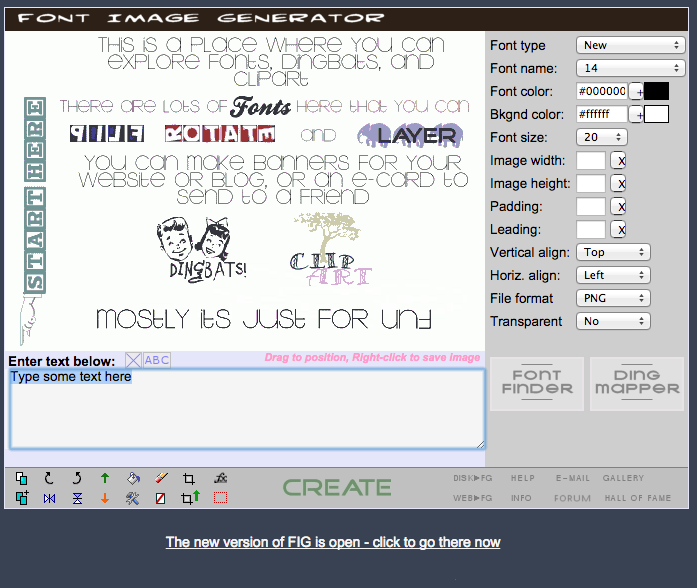Screen dimensions: 697x588
Task: Click the crop with green arrow icon
Action: coord(190,497)
